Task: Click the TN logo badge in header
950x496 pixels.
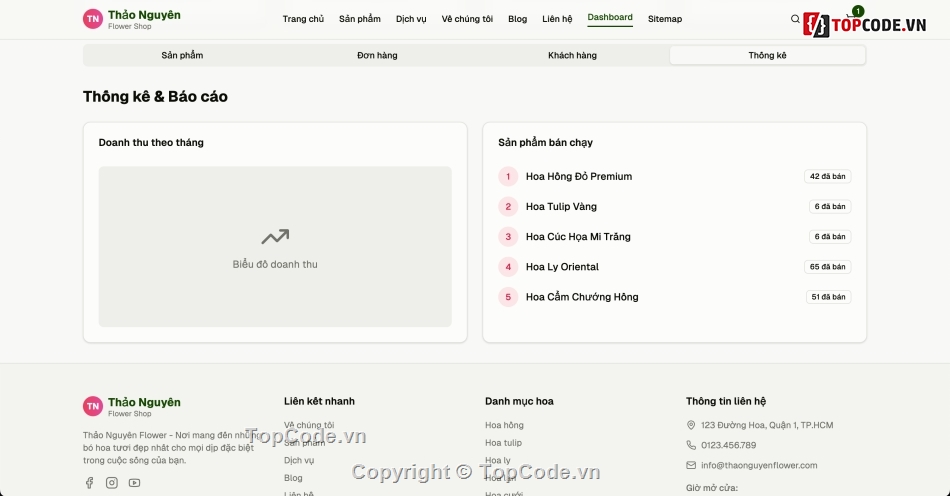Action: pyautogui.click(x=93, y=19)
